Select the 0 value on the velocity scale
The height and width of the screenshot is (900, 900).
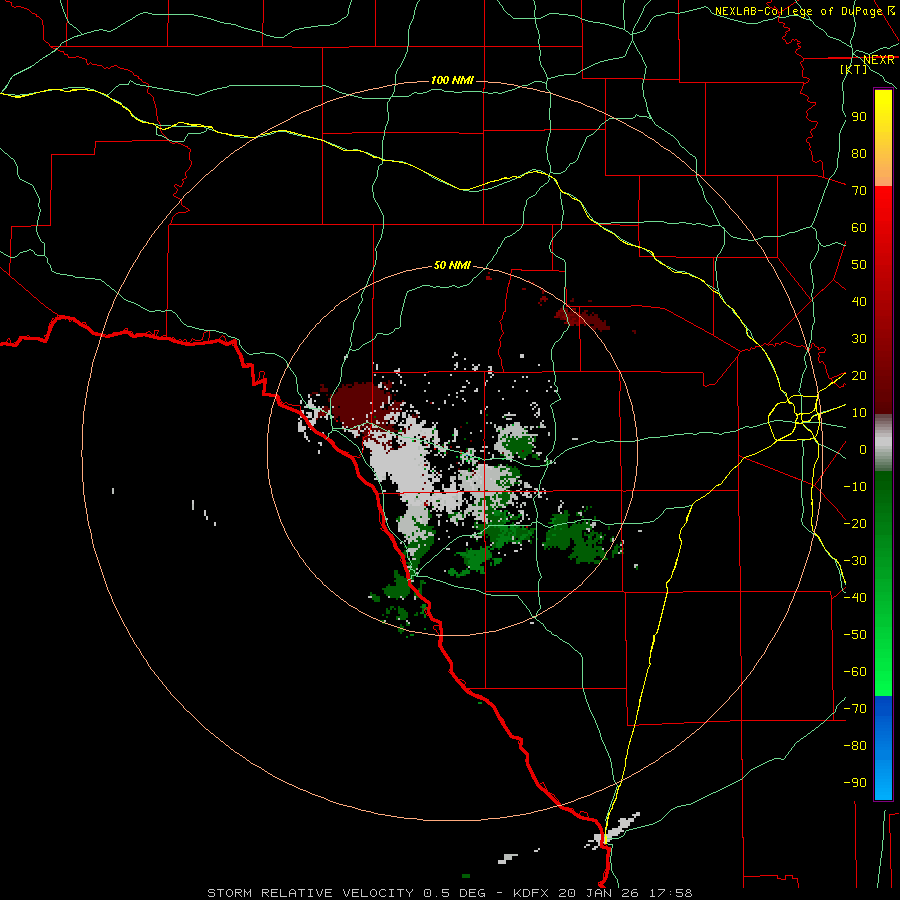(x=863, y=449)
